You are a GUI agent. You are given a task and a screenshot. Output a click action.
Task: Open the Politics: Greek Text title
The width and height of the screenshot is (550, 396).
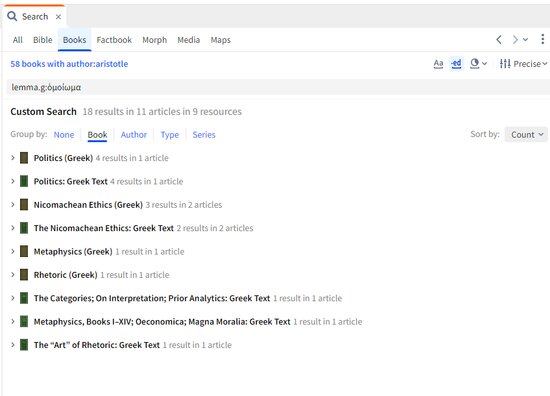71,181
